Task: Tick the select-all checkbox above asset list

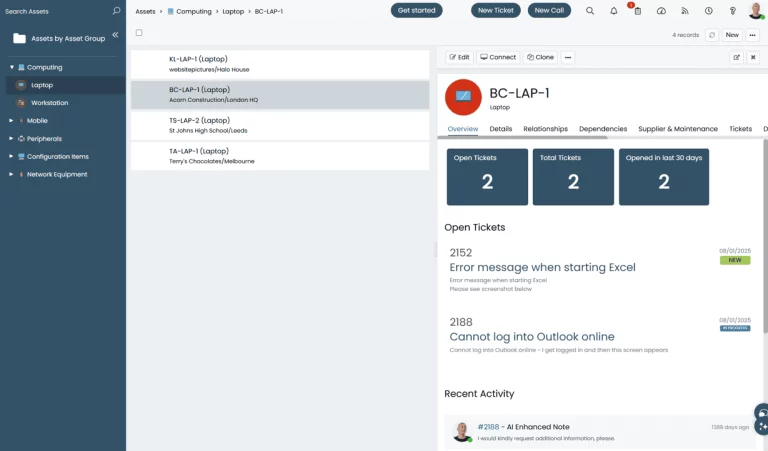Action: pos(139,33)
